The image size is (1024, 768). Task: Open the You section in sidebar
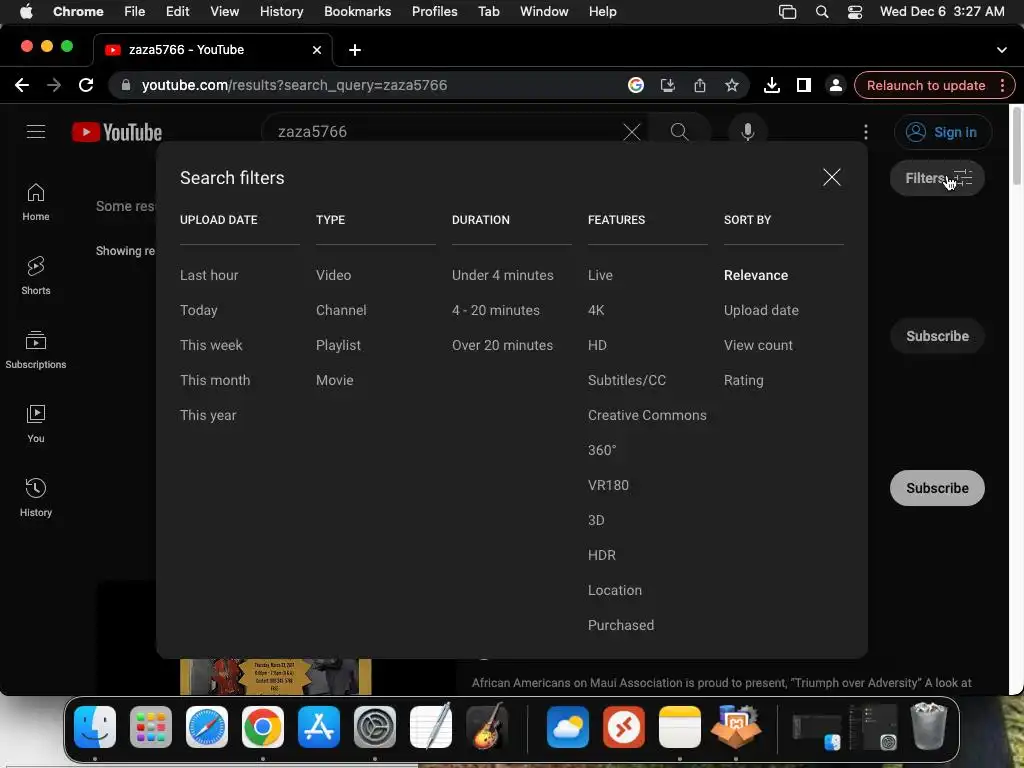tap(36, 423)
